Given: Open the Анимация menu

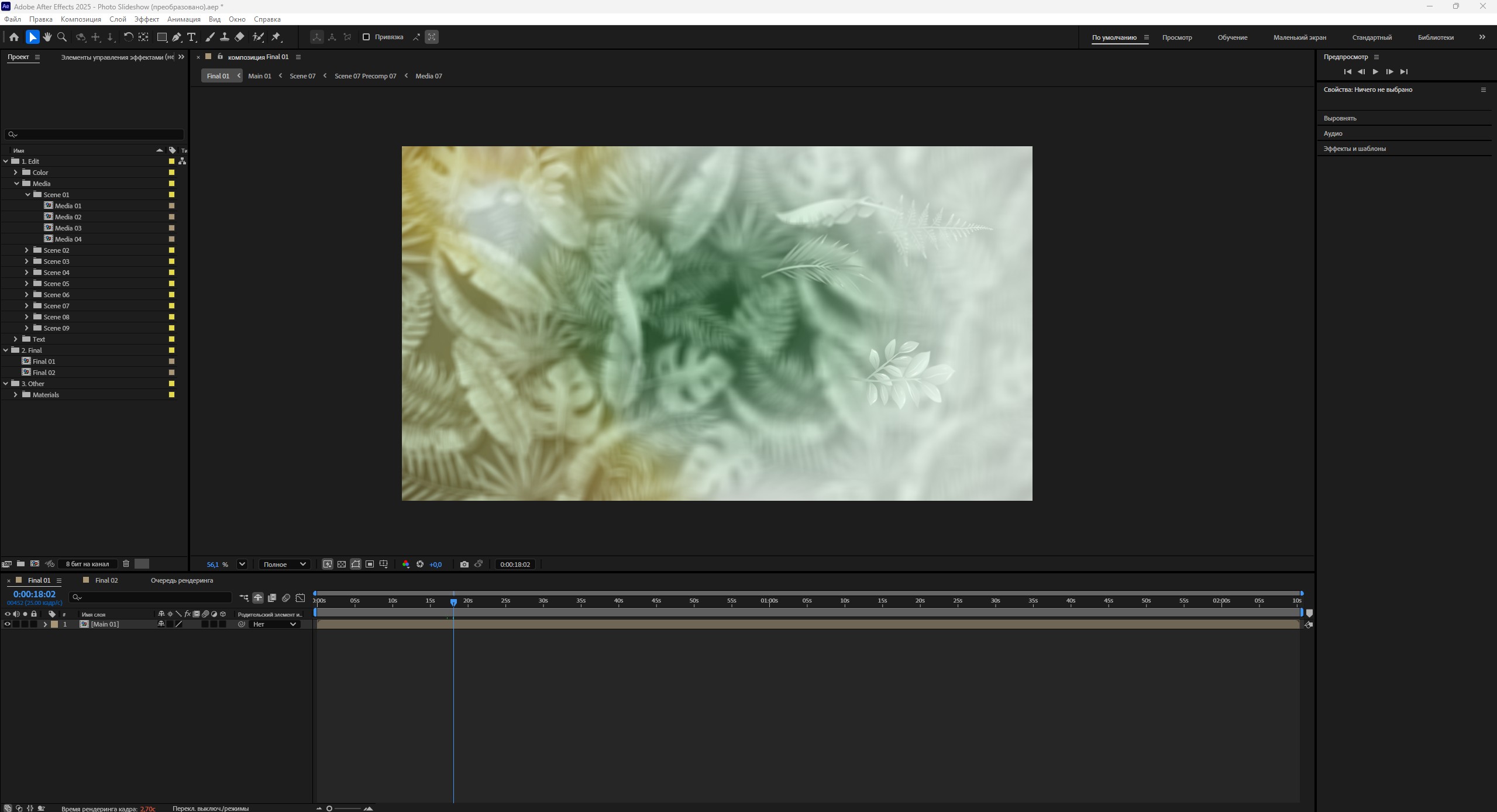Looking at the screenshot, I should click(184, 19).
